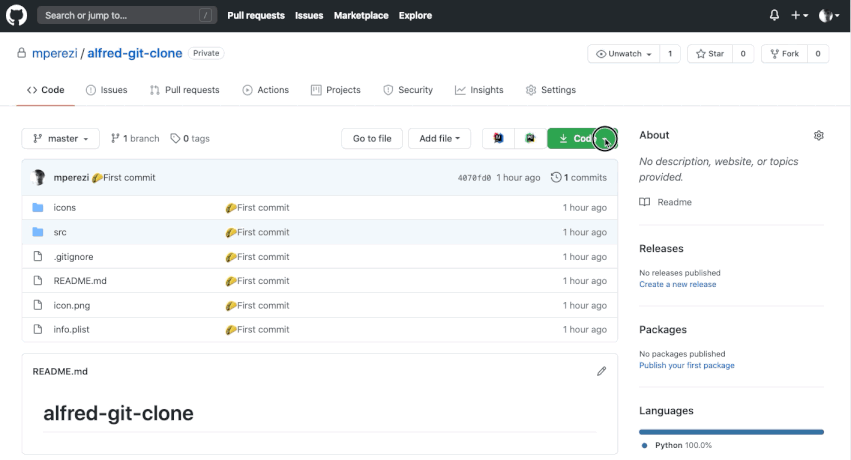Expand the Unwatch dropdown

click(x=624, y=54)
